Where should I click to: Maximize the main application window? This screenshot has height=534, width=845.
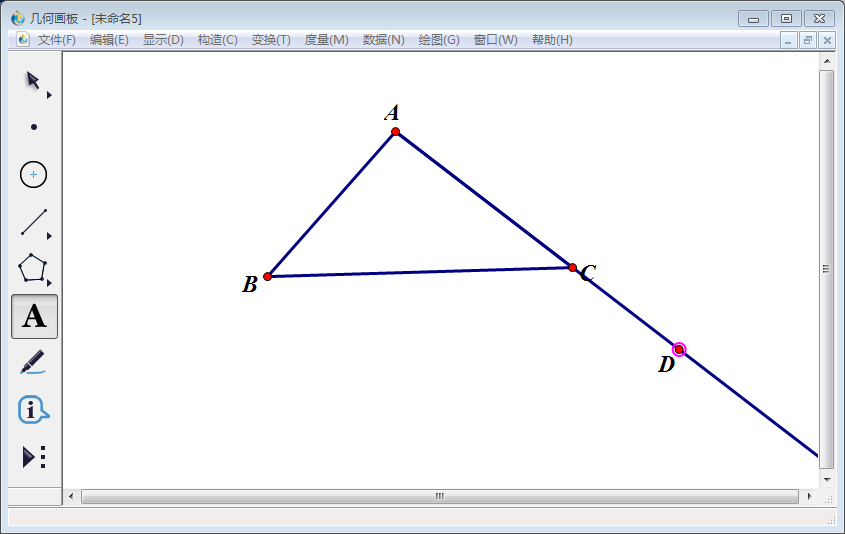pos(786,19)
